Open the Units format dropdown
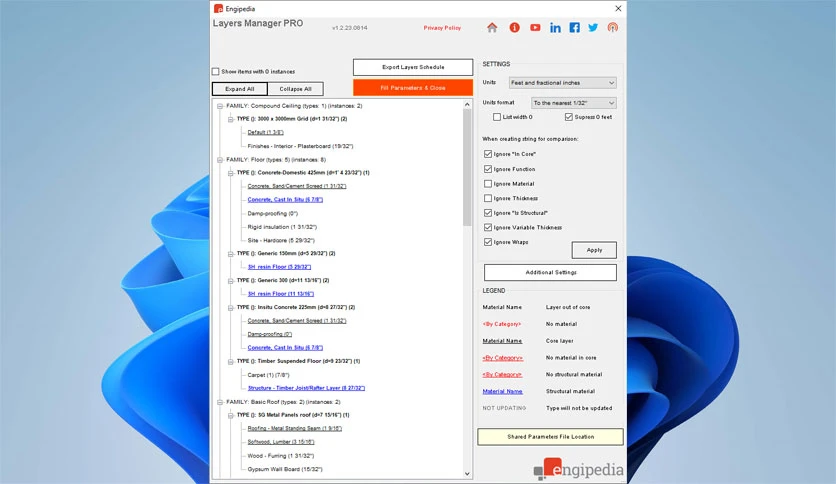 tap(574, 103)
